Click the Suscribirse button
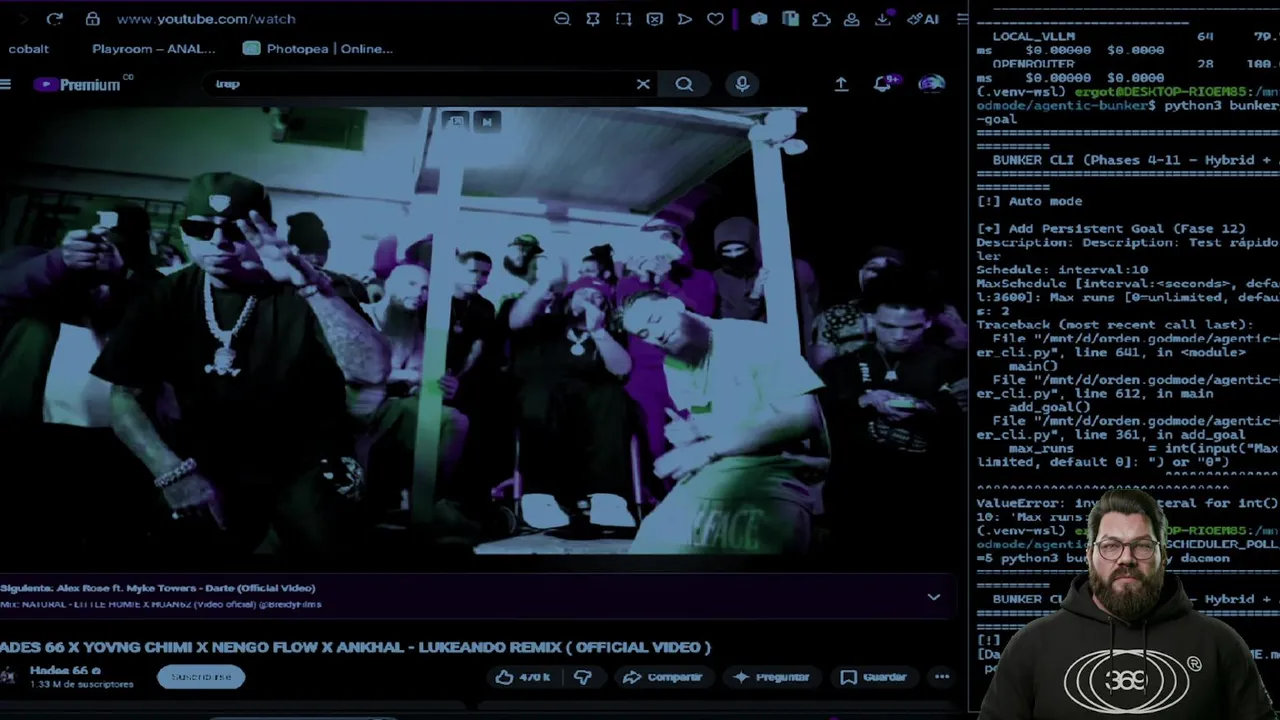Image resolution: width=1280 pixels, height=720 pixels. 201,677
